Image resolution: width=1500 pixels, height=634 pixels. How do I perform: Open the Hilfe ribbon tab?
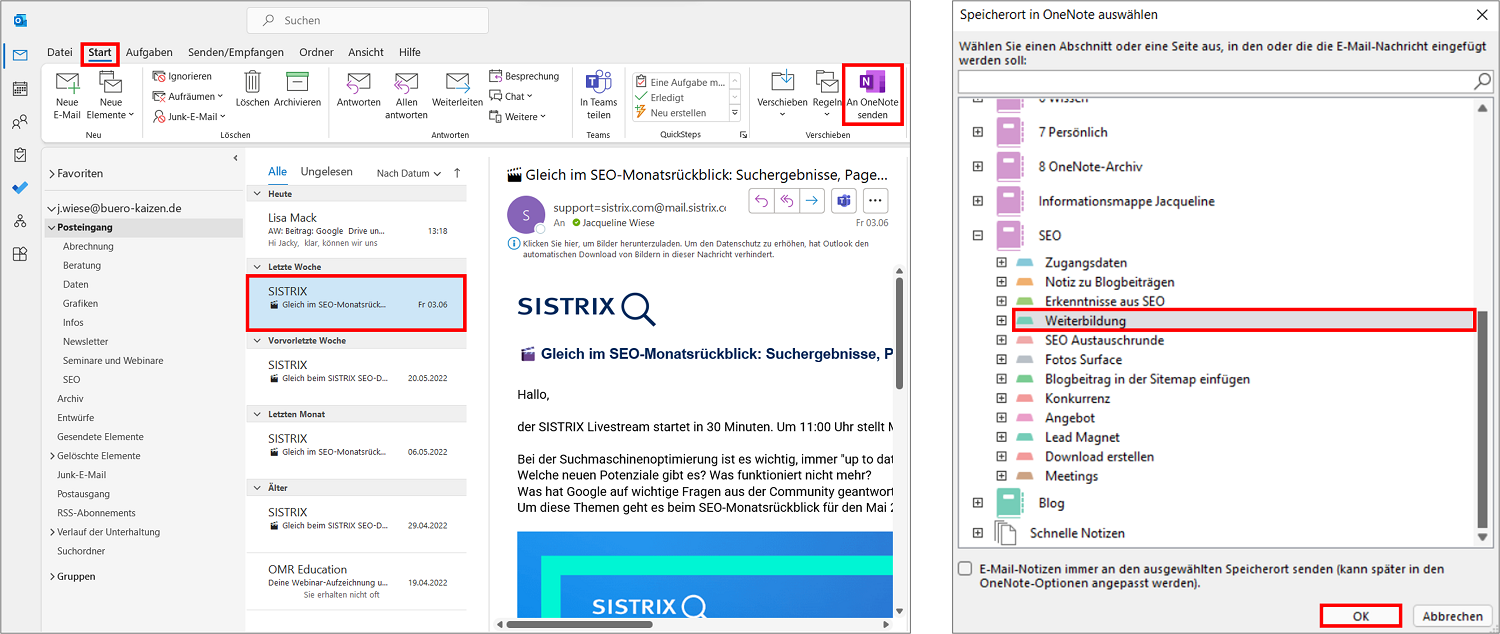coord(410,52)
